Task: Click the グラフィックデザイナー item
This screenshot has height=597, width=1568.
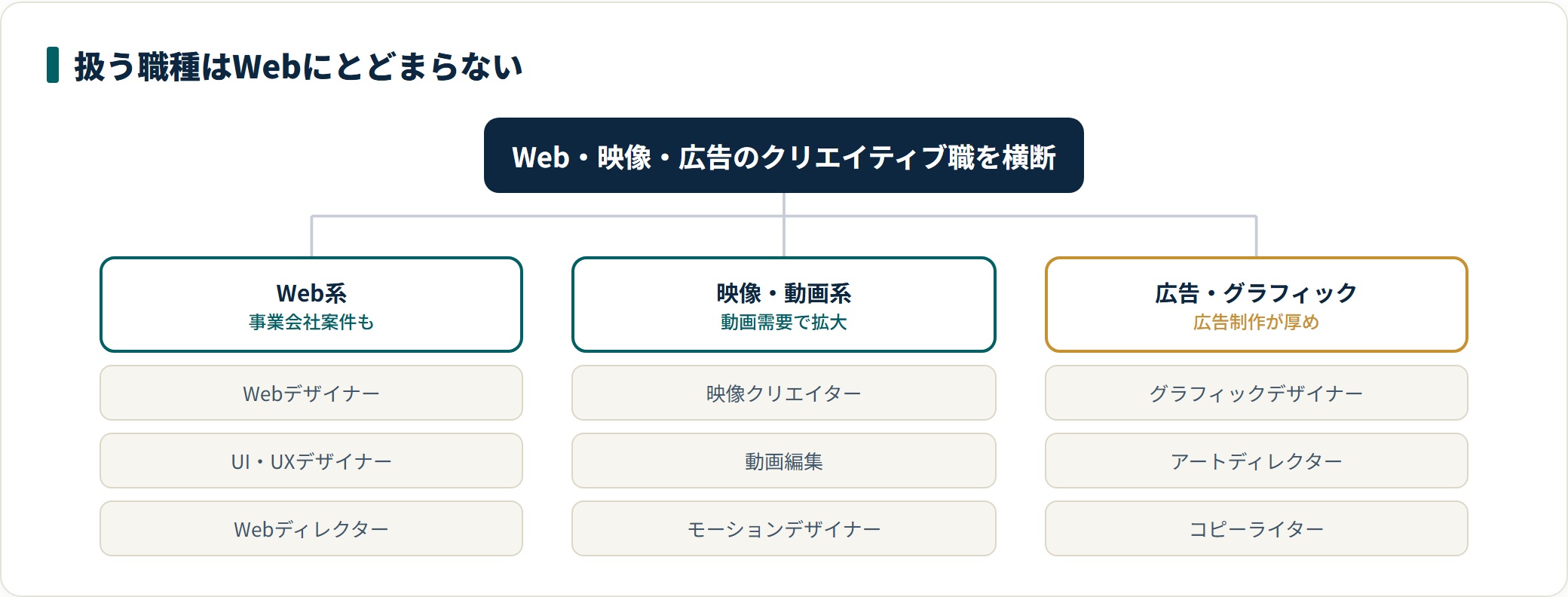Action: point(1256,393)
